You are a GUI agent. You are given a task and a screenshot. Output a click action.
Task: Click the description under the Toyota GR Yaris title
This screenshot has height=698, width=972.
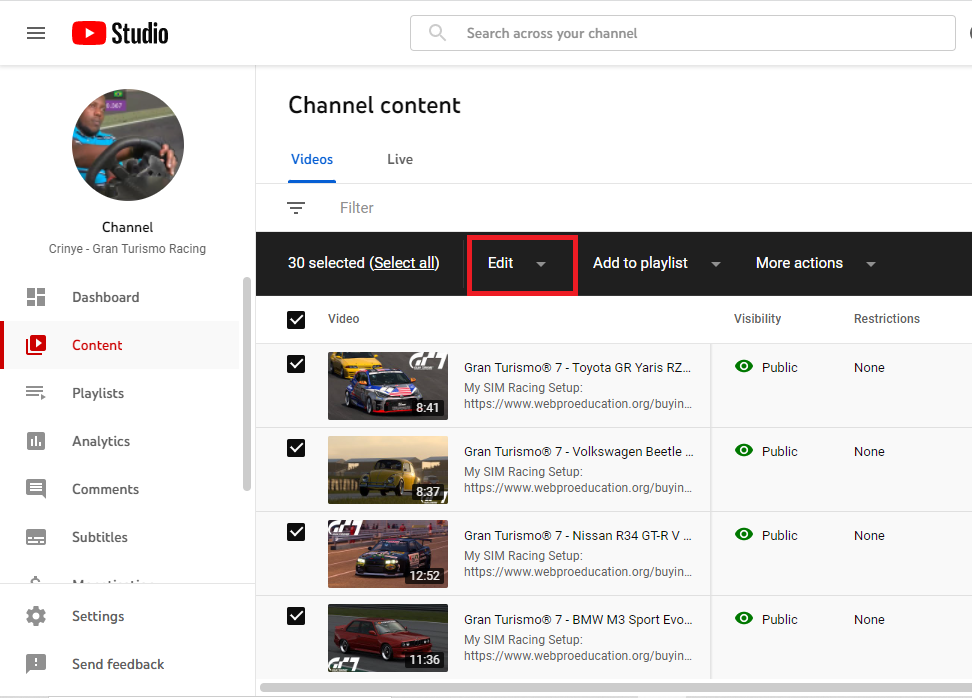578,395
